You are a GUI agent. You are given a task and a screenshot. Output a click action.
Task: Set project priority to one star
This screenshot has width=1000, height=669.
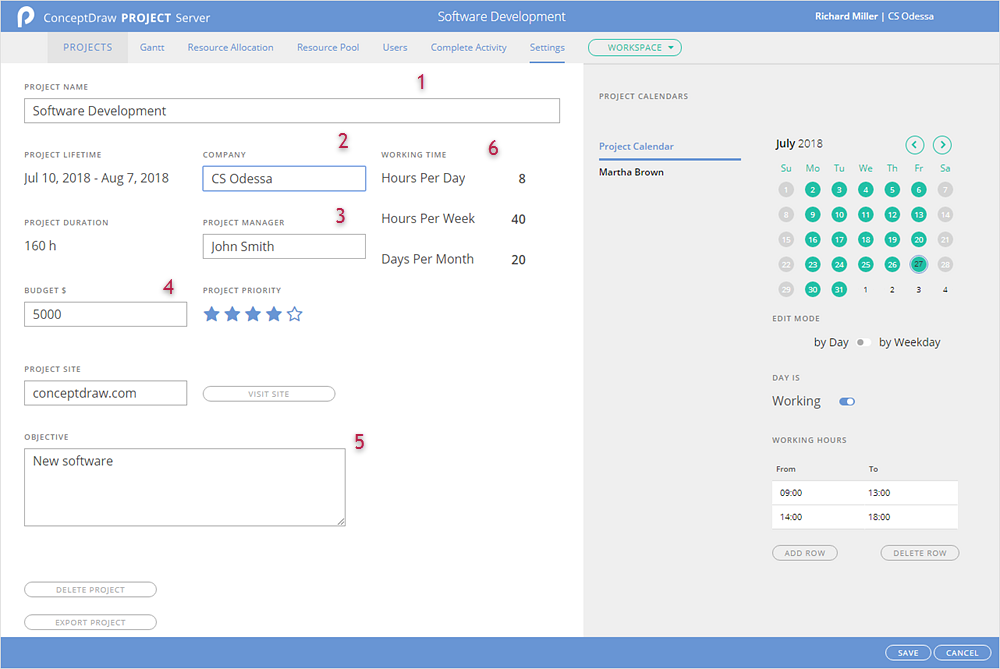211,315
